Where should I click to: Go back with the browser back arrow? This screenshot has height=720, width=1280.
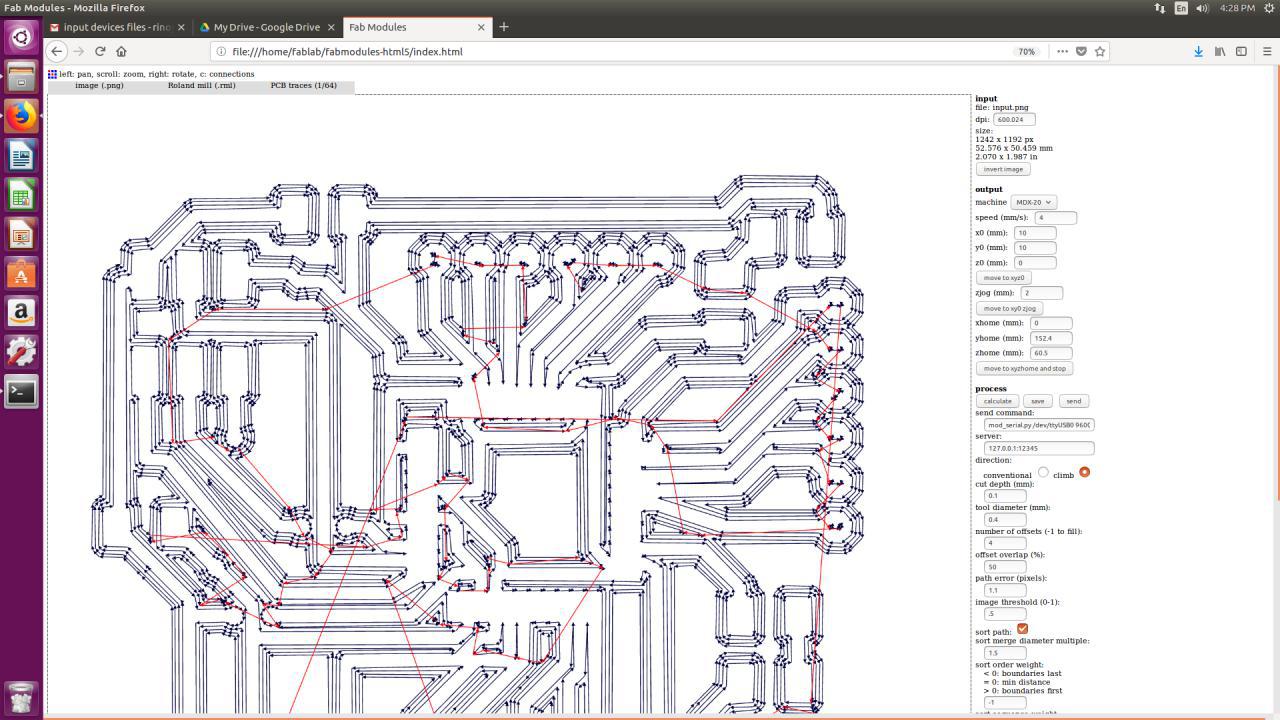pos(57,51)
